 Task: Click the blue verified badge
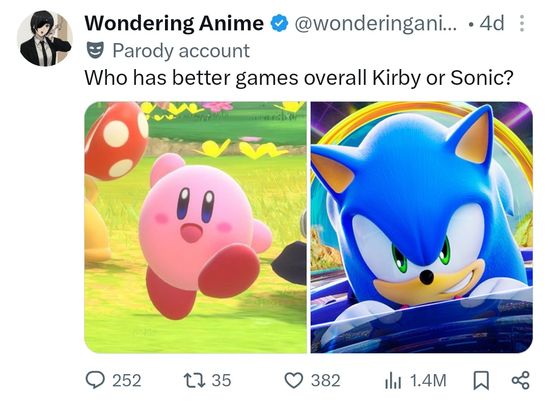click(279, 24)
